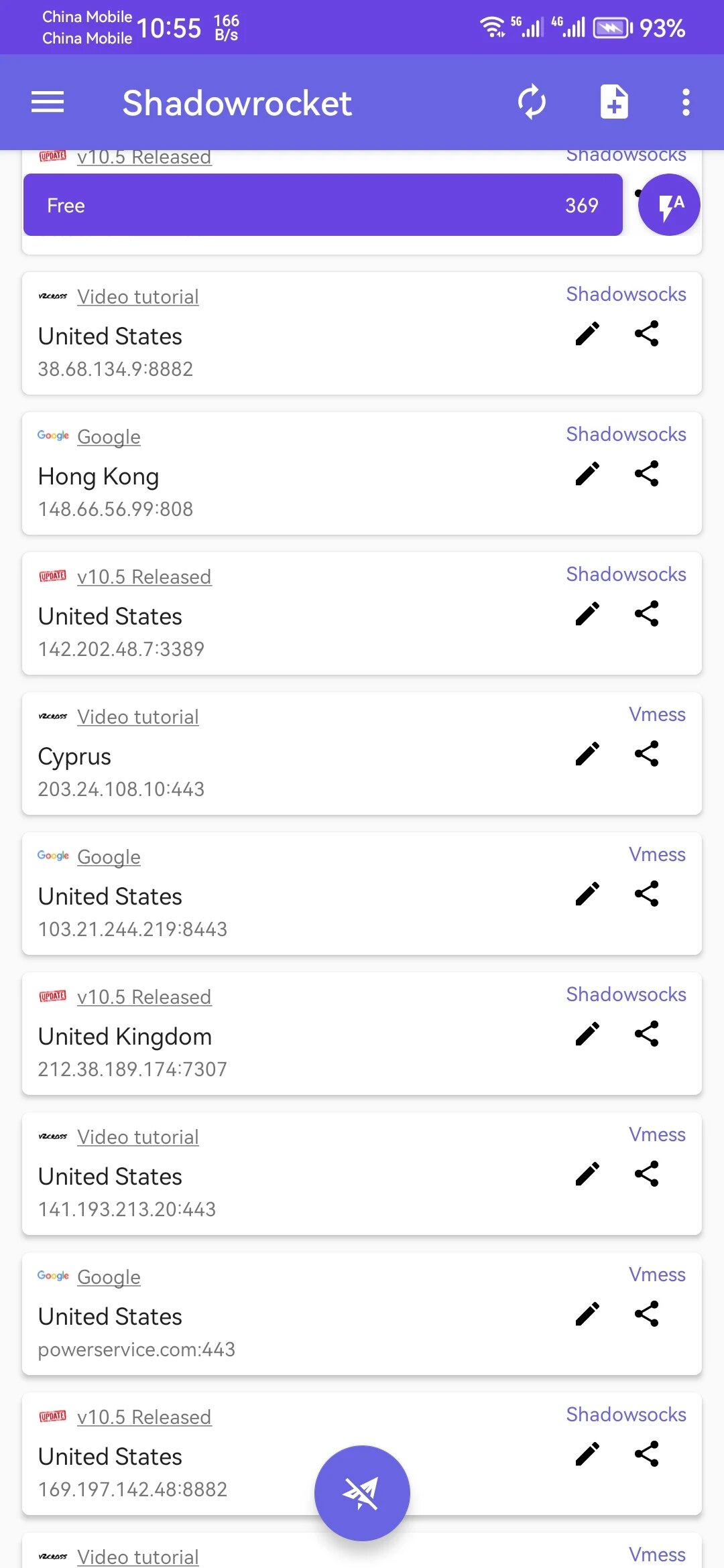This screenshot has width=724, height=1568.
Task: Tap the auto-select fastest server lightning button
Action: [x=668, y=205]
